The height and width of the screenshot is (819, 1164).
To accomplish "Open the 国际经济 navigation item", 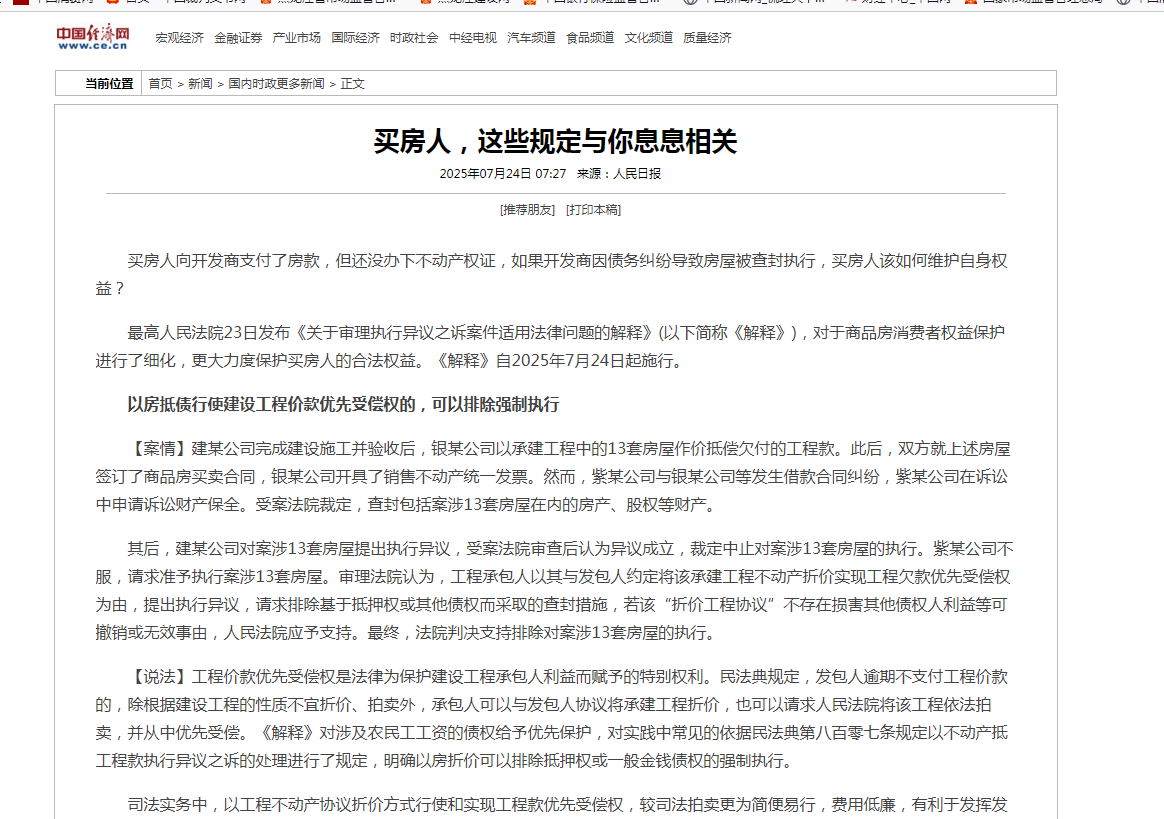I will point(355,38).
